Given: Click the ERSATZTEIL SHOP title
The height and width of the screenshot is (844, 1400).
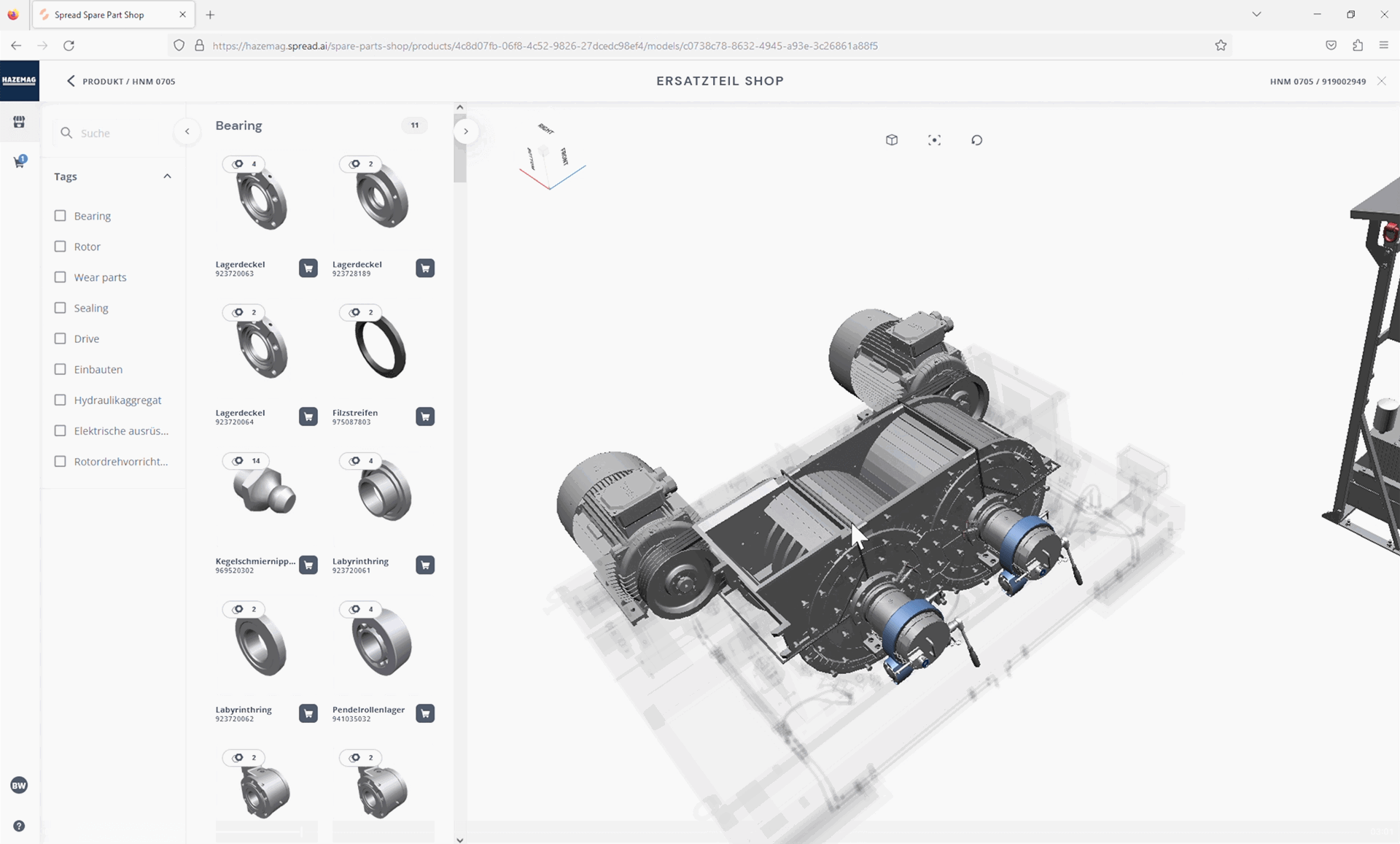Looking at the screenshot, I should point(720,81).
